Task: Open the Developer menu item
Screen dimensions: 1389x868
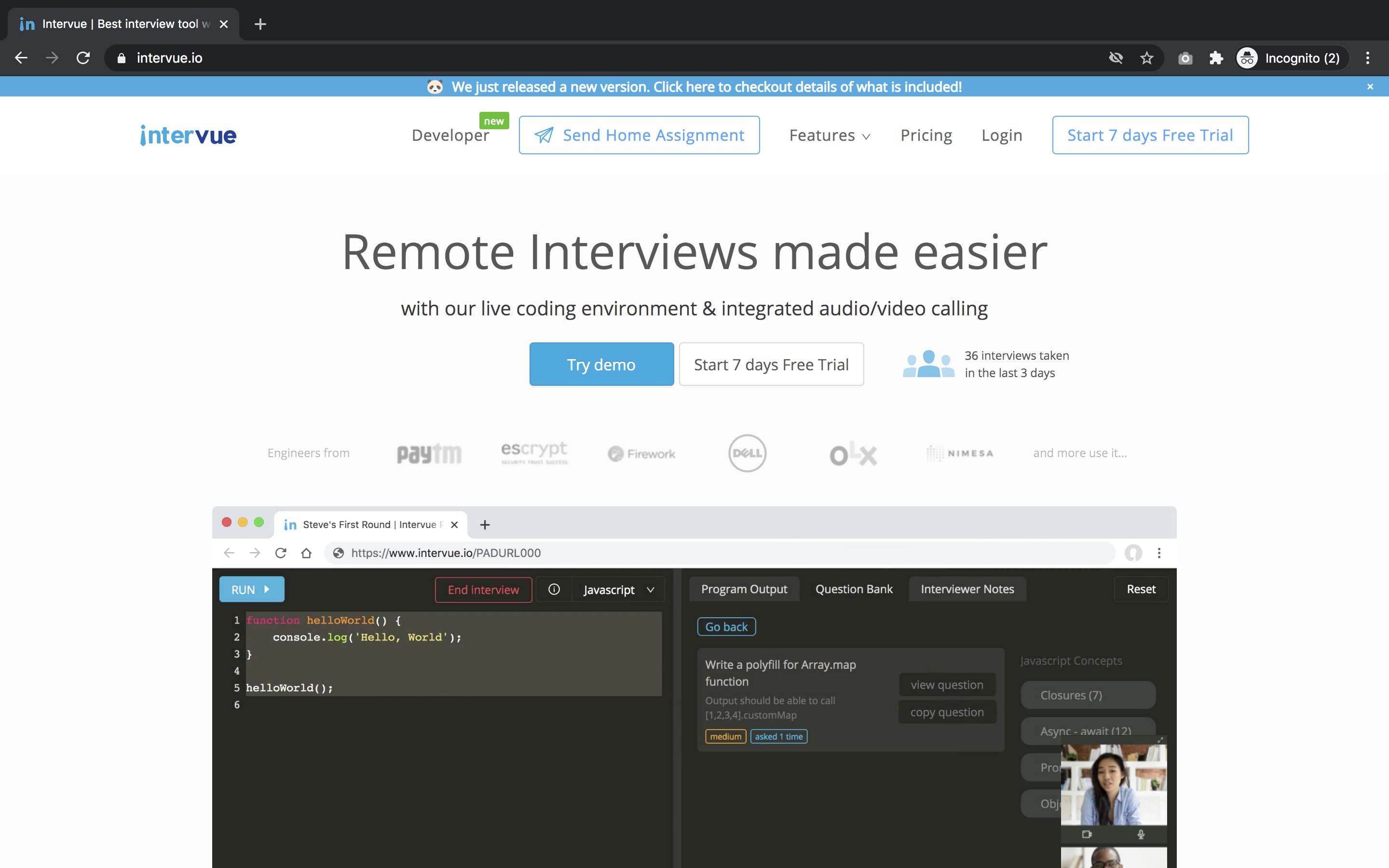Action: tap(450, 136)
